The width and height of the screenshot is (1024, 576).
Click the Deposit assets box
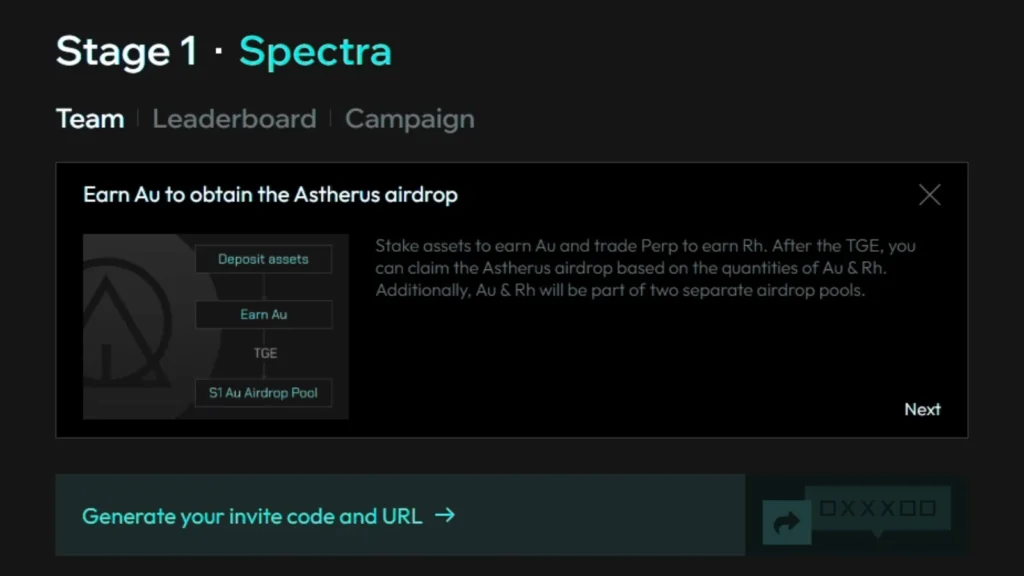point(263,259)
